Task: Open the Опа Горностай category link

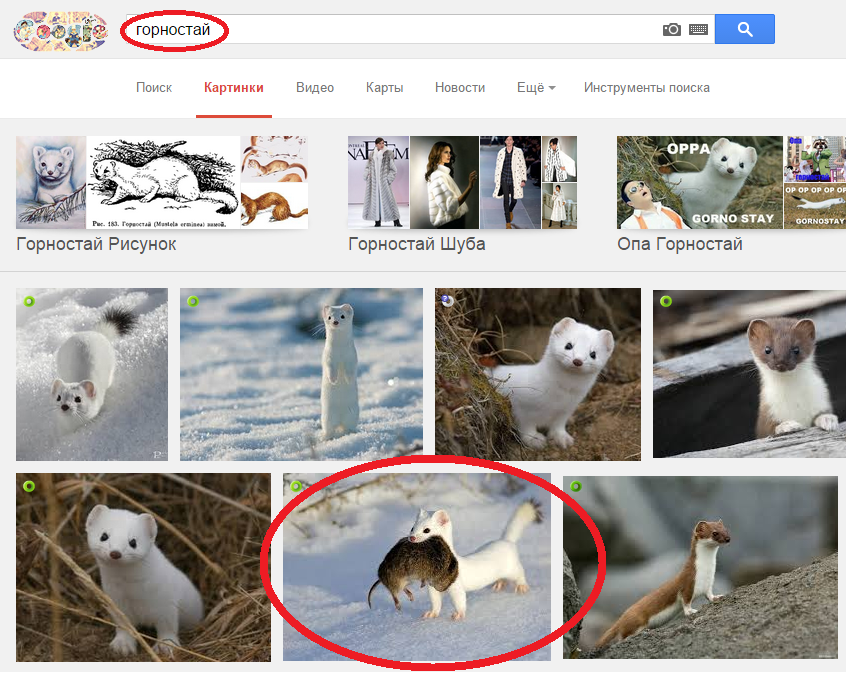Action: [680, 244]
